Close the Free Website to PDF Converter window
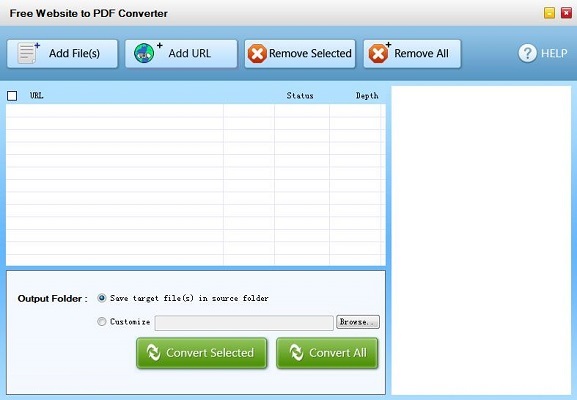Image resolution: width=577 pixels, height=400 pixels. (566, 13)
